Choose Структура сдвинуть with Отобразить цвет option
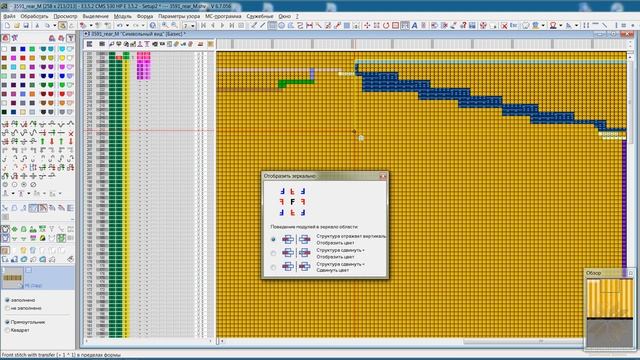The height and width of the screenshot is (360, 640). (273, 253)
